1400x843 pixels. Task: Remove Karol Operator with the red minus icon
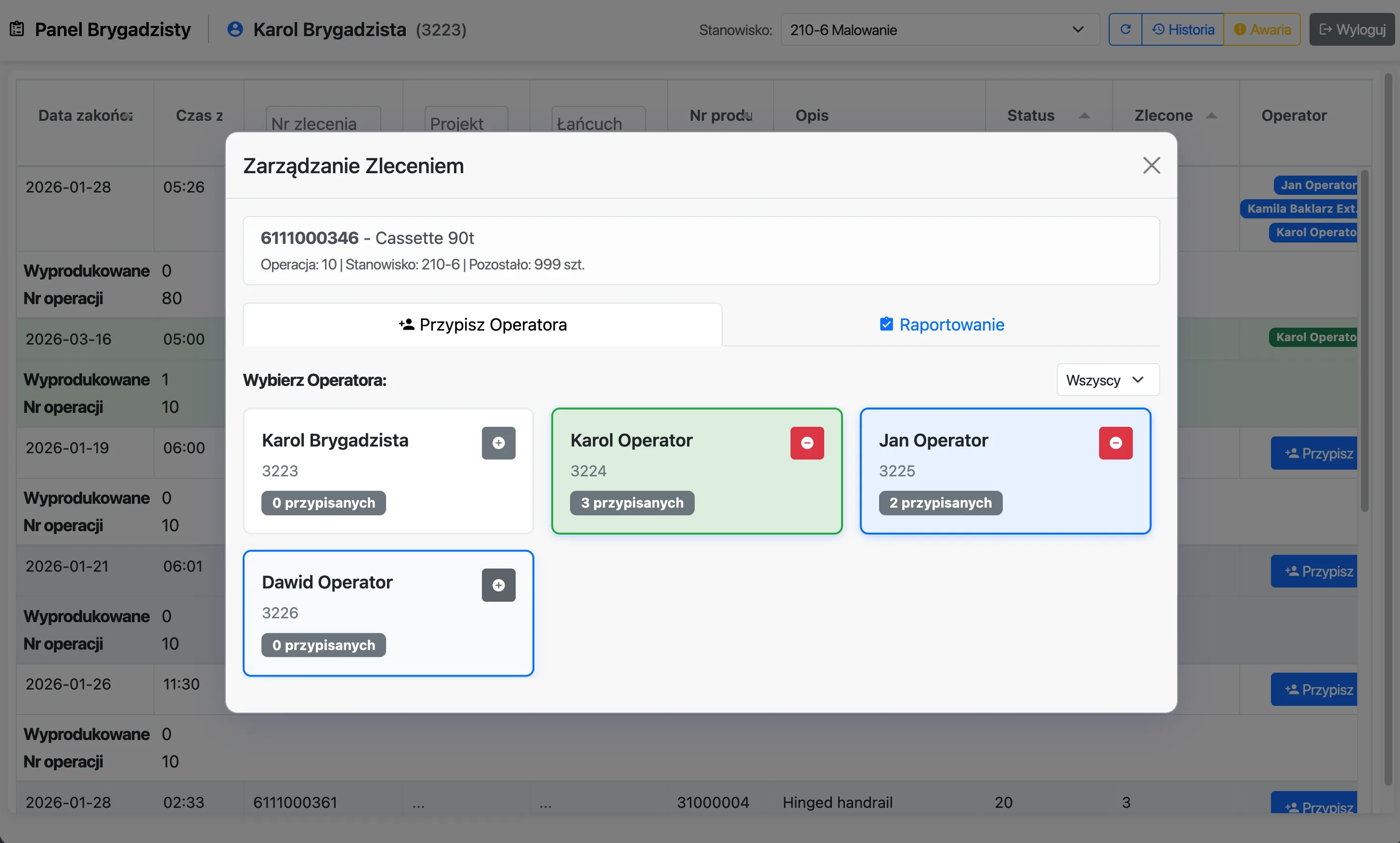tap(807, 443)
